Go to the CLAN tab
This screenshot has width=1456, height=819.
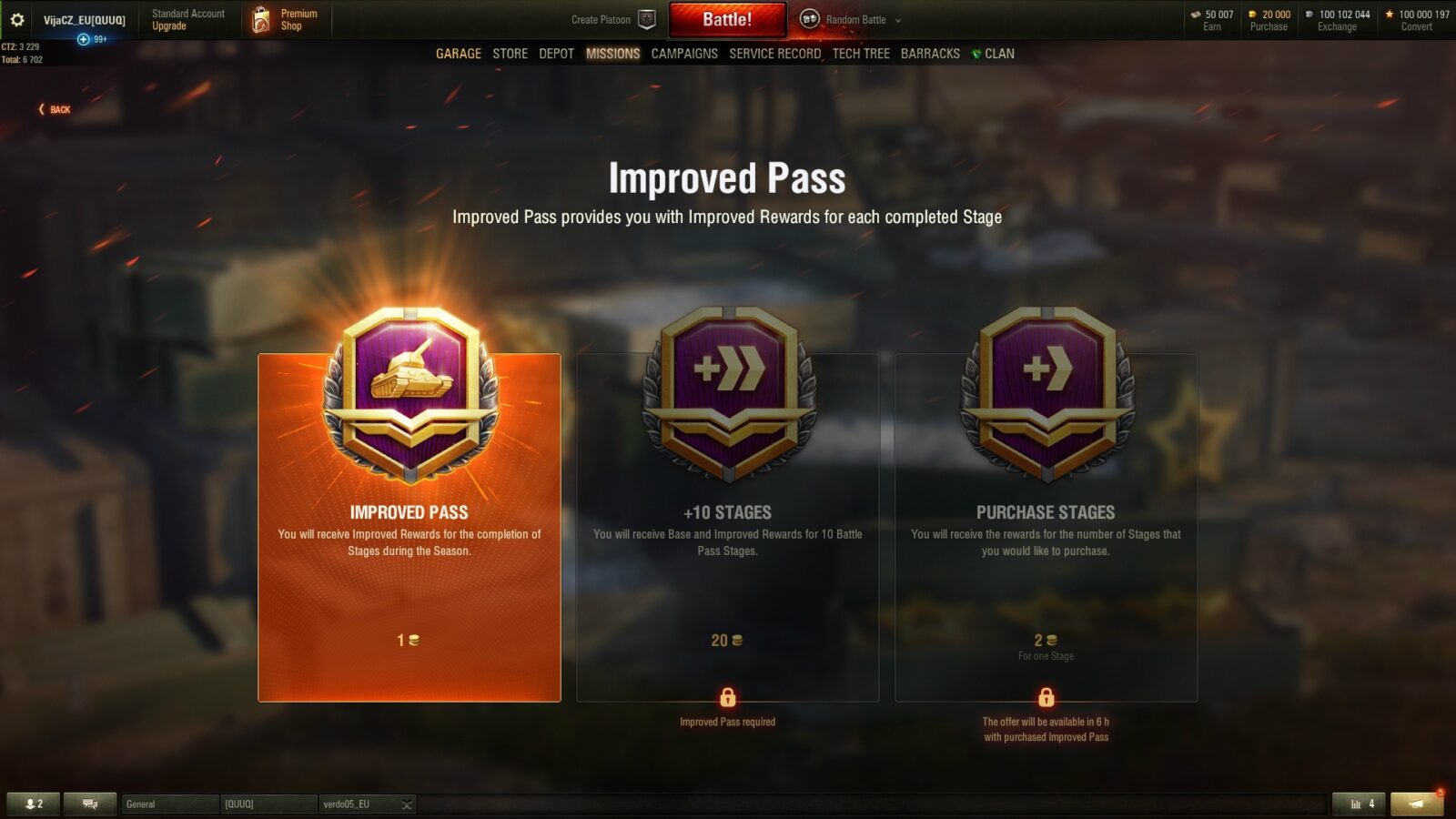(993, 54)
